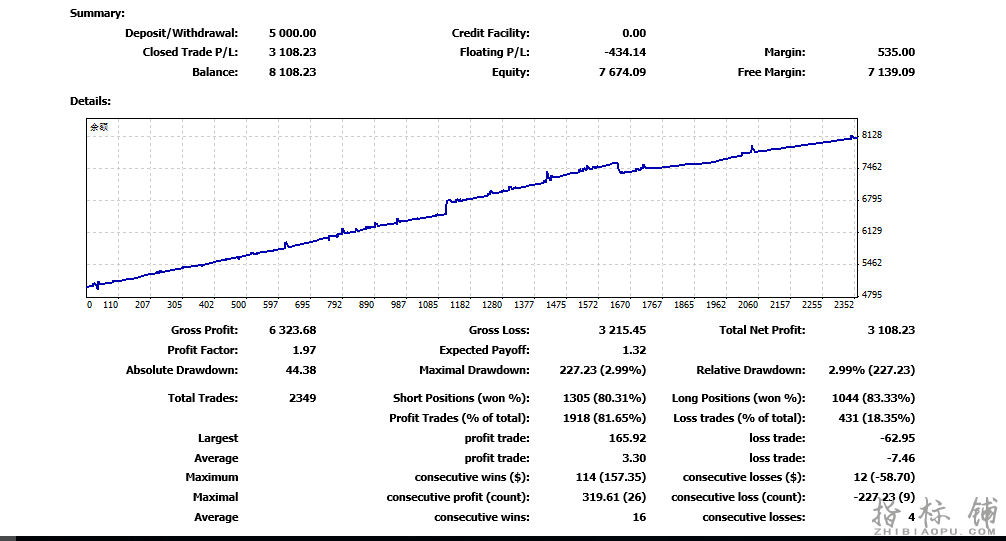The height and width of the screenshot is (541, 1006).
Task: Click the Maximal Drawdown label
Action: tap(474, 370)
